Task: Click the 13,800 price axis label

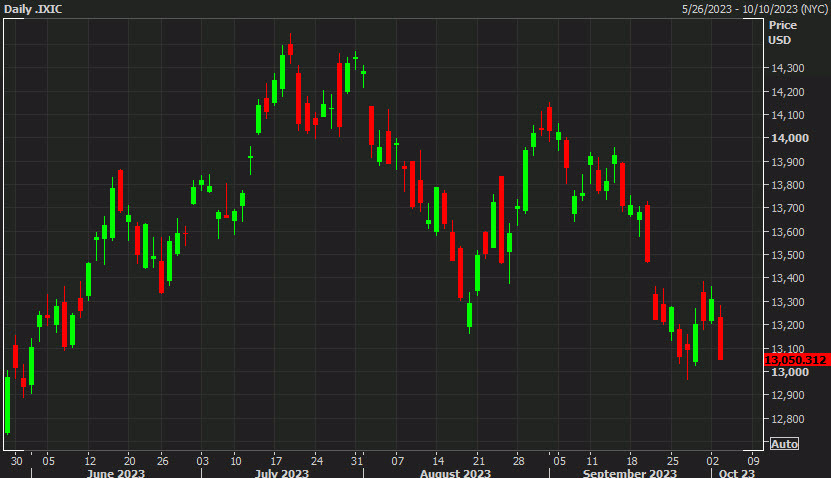Action: 788,185
